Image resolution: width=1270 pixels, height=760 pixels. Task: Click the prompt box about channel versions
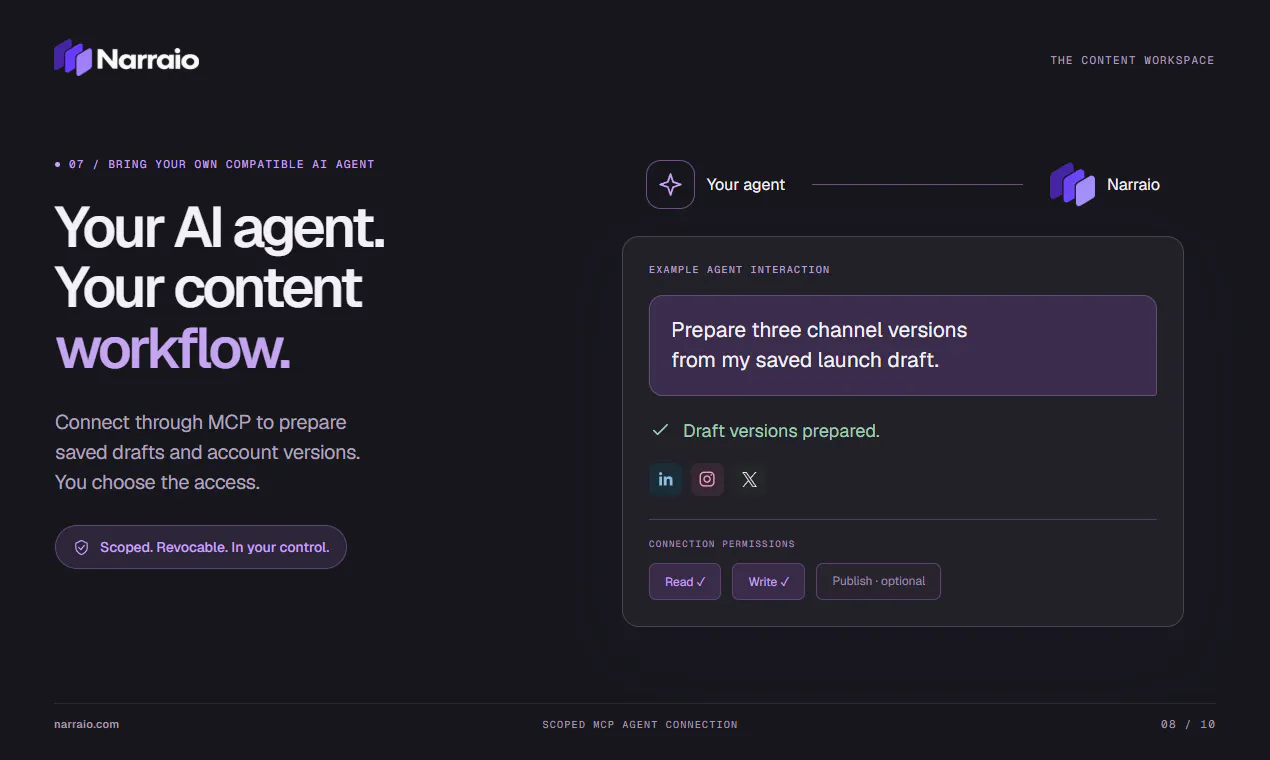point(902,345)
